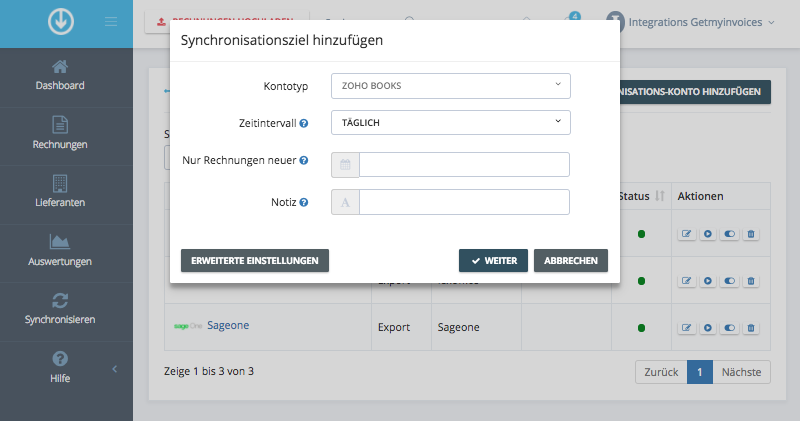Confirm with the Weiter button
Screen dimensions: 800x421
(493, 260)
